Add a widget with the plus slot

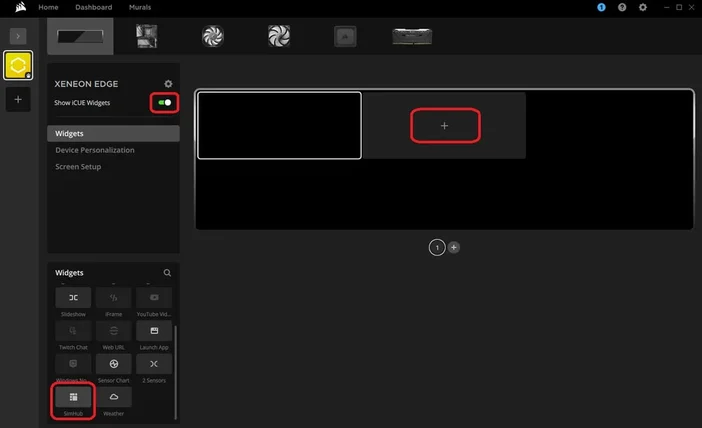coord(445,125)
